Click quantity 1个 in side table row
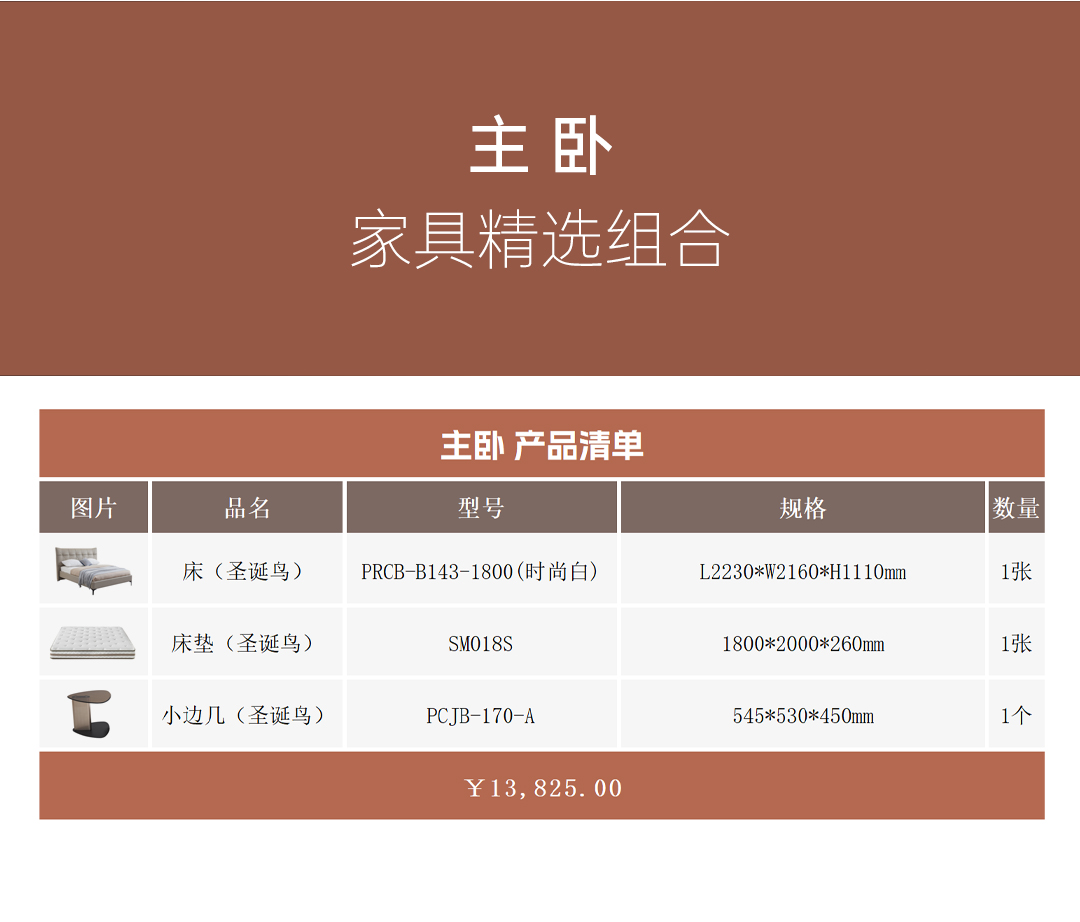Viewport: 1080px width, 922px height. pos(1017,715)
